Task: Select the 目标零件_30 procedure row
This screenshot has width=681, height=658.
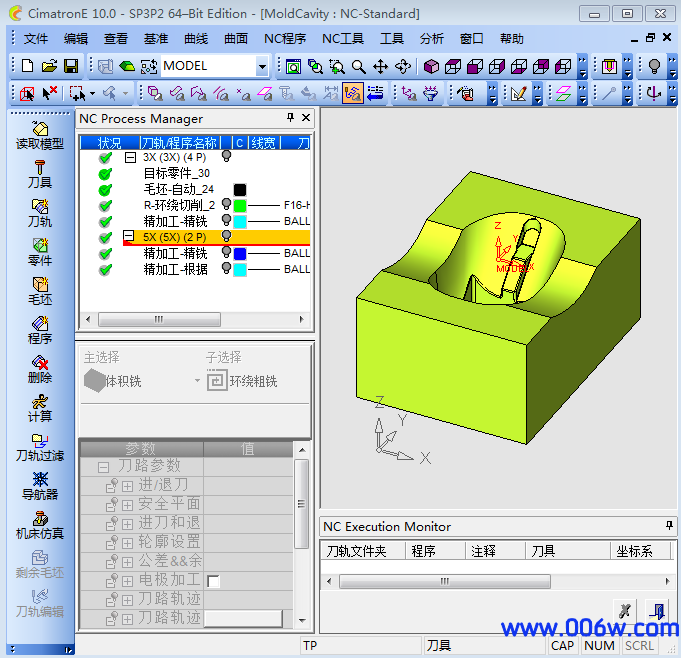Action: tap(176, 173)
